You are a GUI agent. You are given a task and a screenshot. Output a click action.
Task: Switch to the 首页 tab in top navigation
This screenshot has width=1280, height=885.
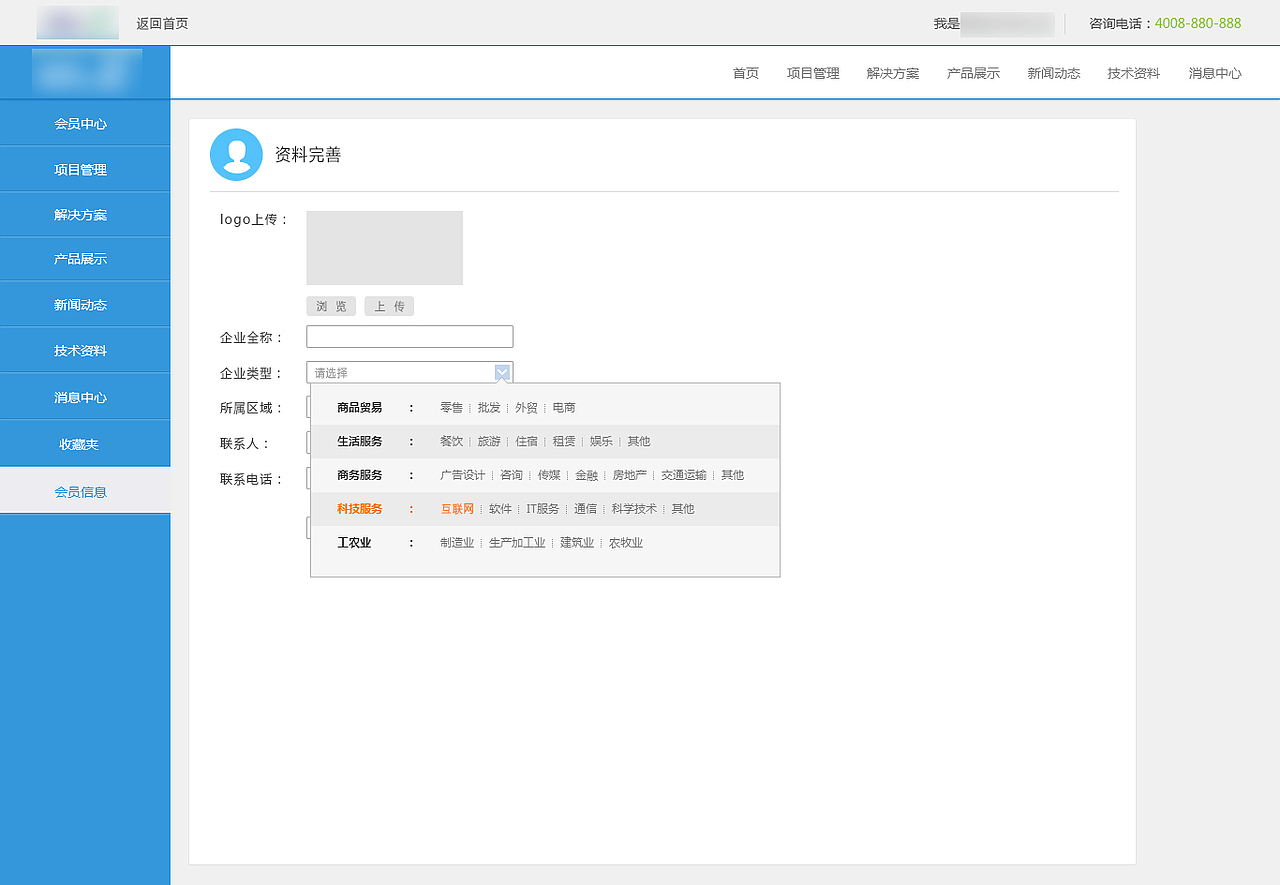[x=744, y=72]
